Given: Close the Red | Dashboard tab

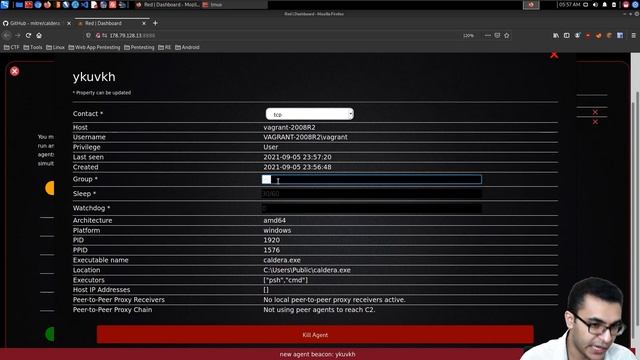Looking at the screenshot, I should 144,23.
